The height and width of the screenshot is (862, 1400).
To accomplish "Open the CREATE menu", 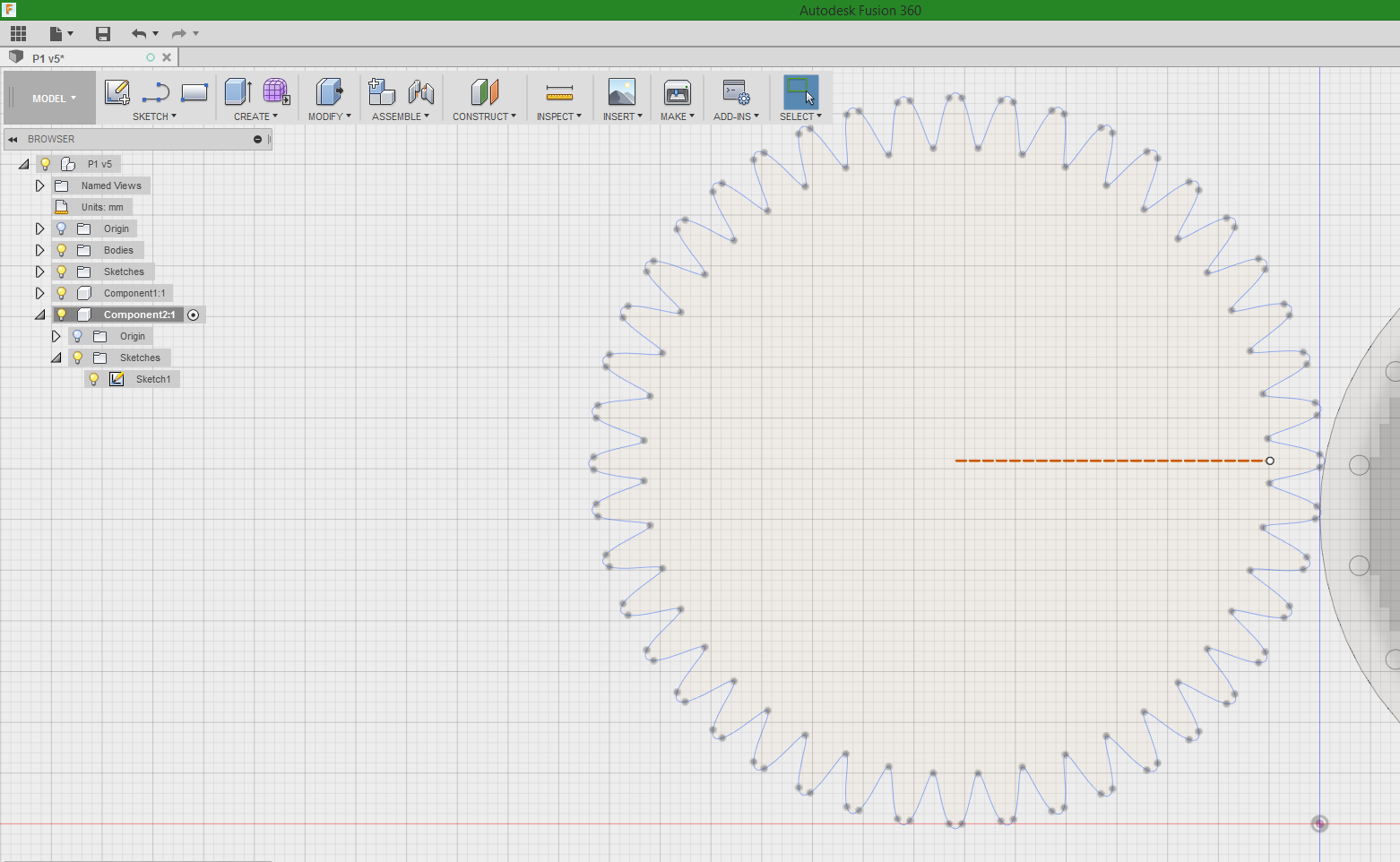I will 255,116.
